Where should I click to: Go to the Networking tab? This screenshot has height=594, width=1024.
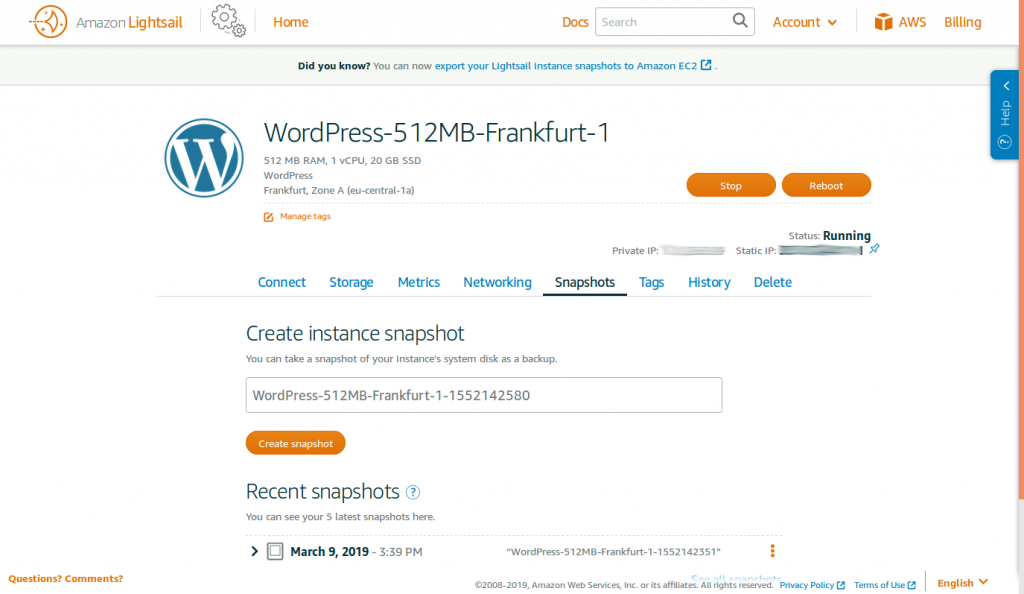point(498,283)
